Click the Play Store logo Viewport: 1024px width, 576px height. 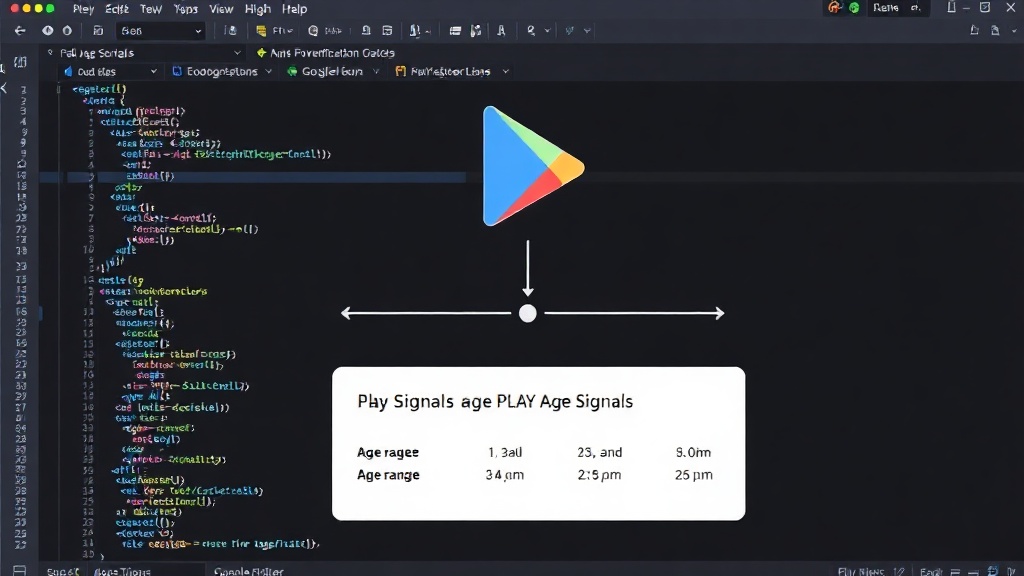tap(532, 166)
